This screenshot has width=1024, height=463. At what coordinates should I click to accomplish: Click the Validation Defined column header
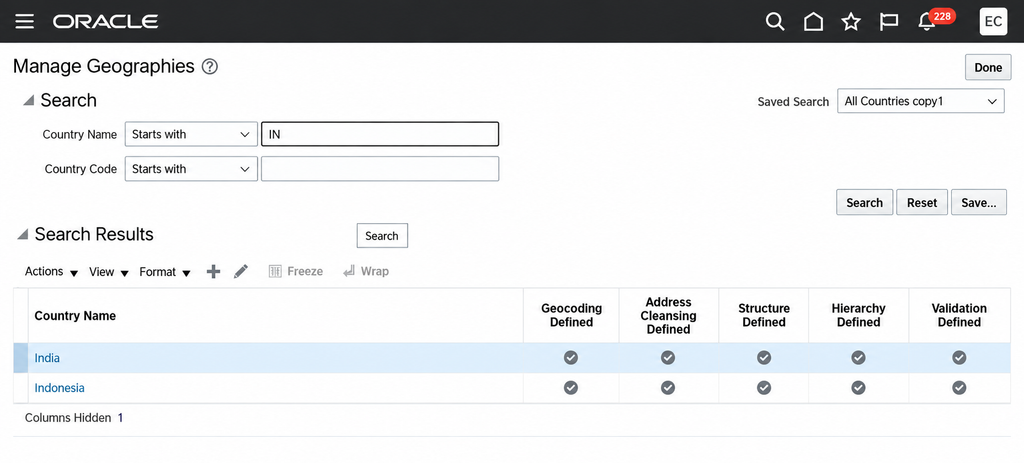[959, 315]
